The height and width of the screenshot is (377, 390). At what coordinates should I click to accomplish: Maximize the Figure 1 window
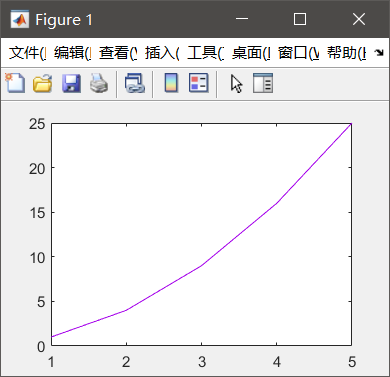(x=300, y=19)
